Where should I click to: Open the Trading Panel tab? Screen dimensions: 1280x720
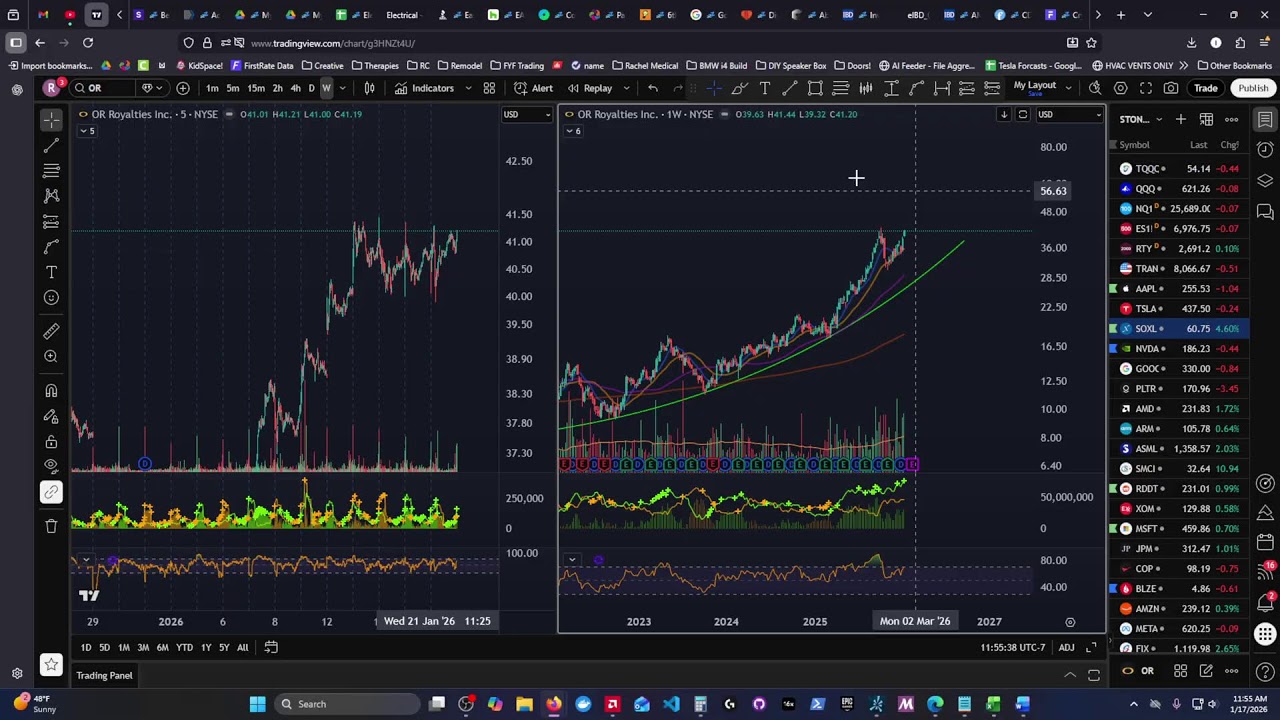(104, 675)
